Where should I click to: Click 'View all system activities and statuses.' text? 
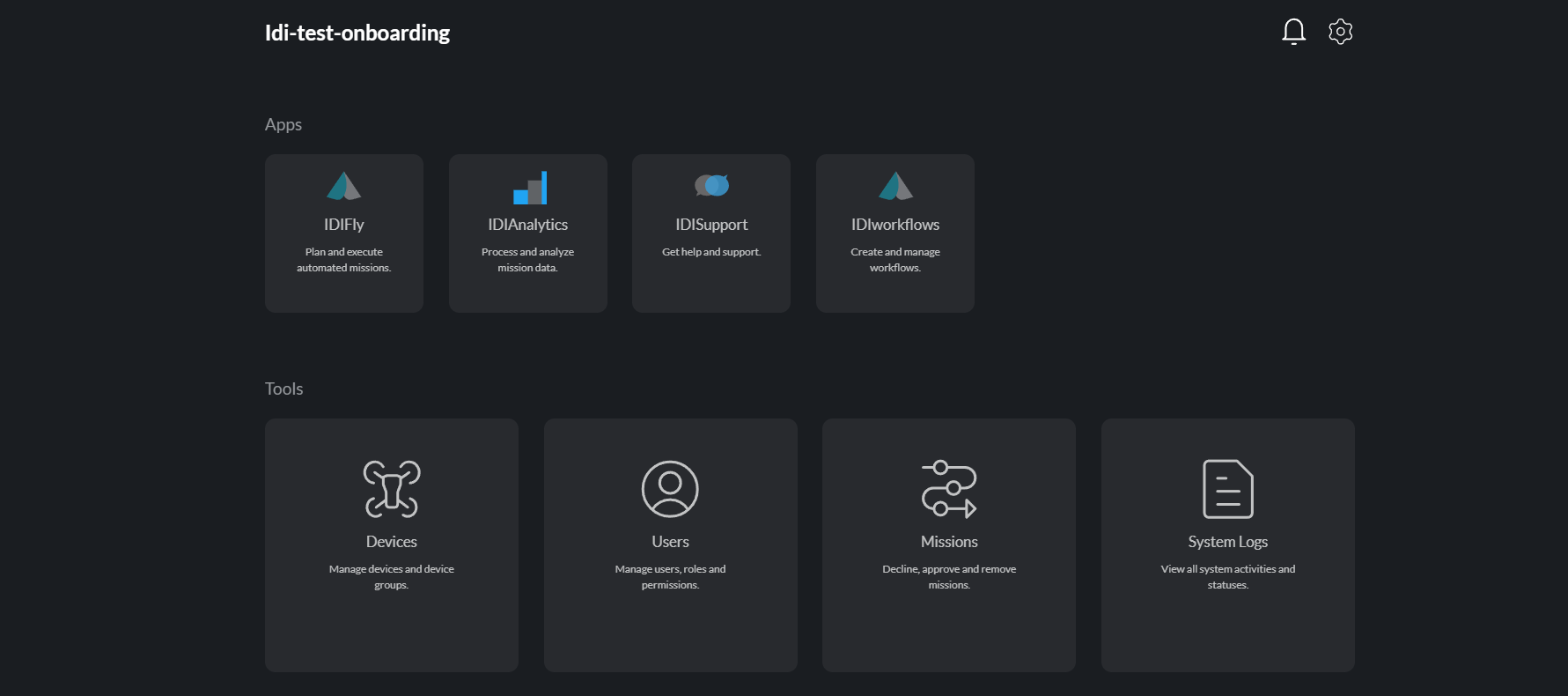1228,577
